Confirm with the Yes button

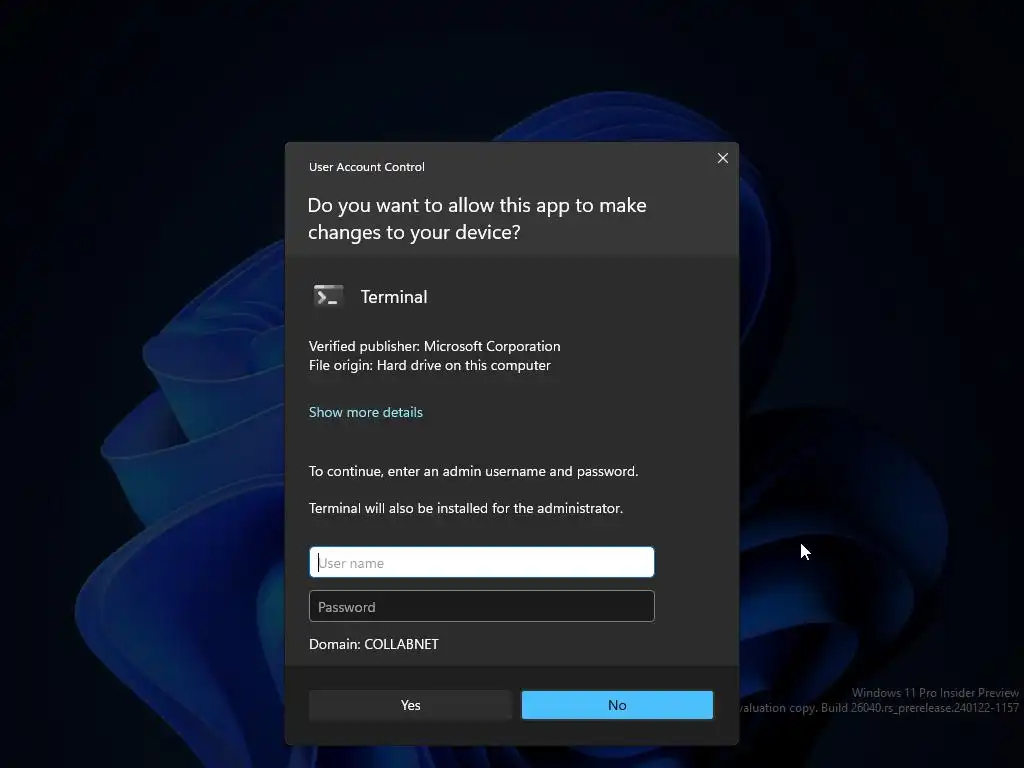(x=410, y=705)
